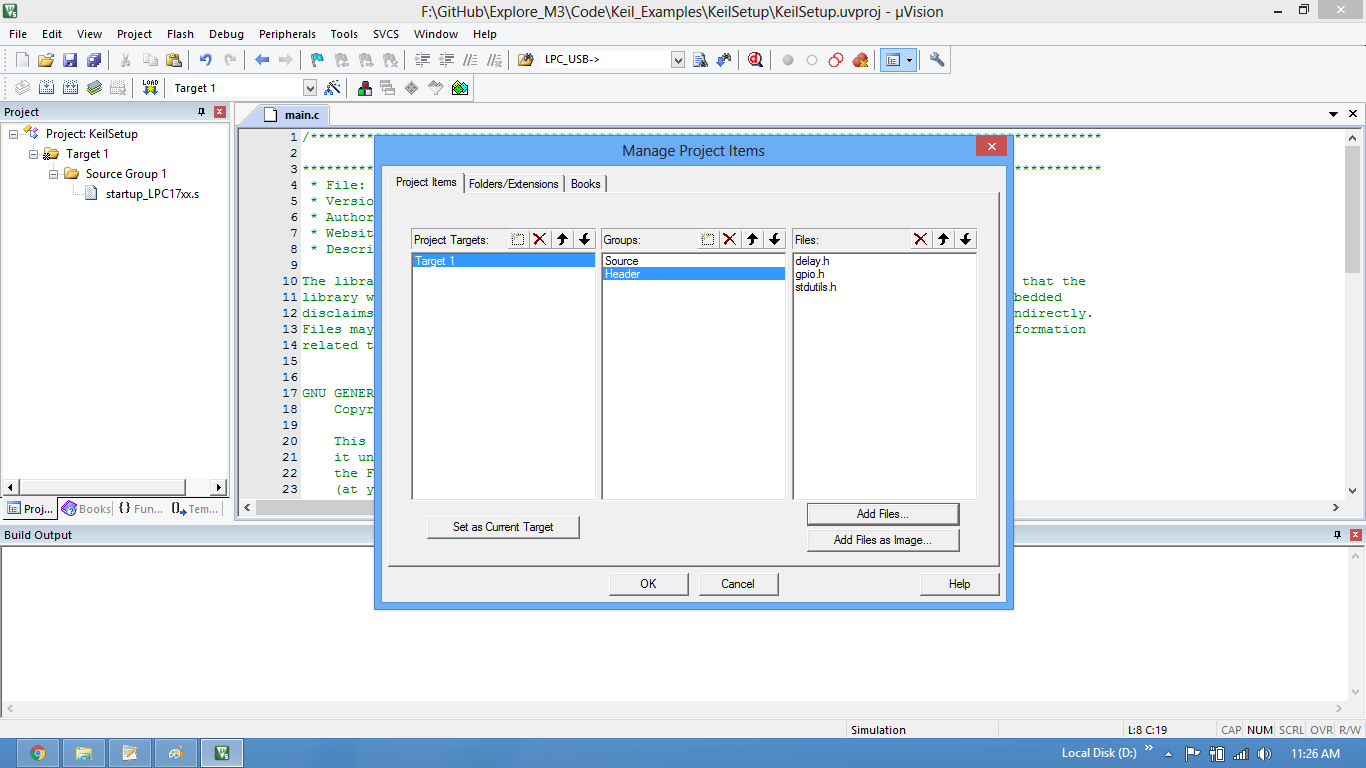Collapse the Target 1 tree node
Screen dimensions: 1366x768
35,154
